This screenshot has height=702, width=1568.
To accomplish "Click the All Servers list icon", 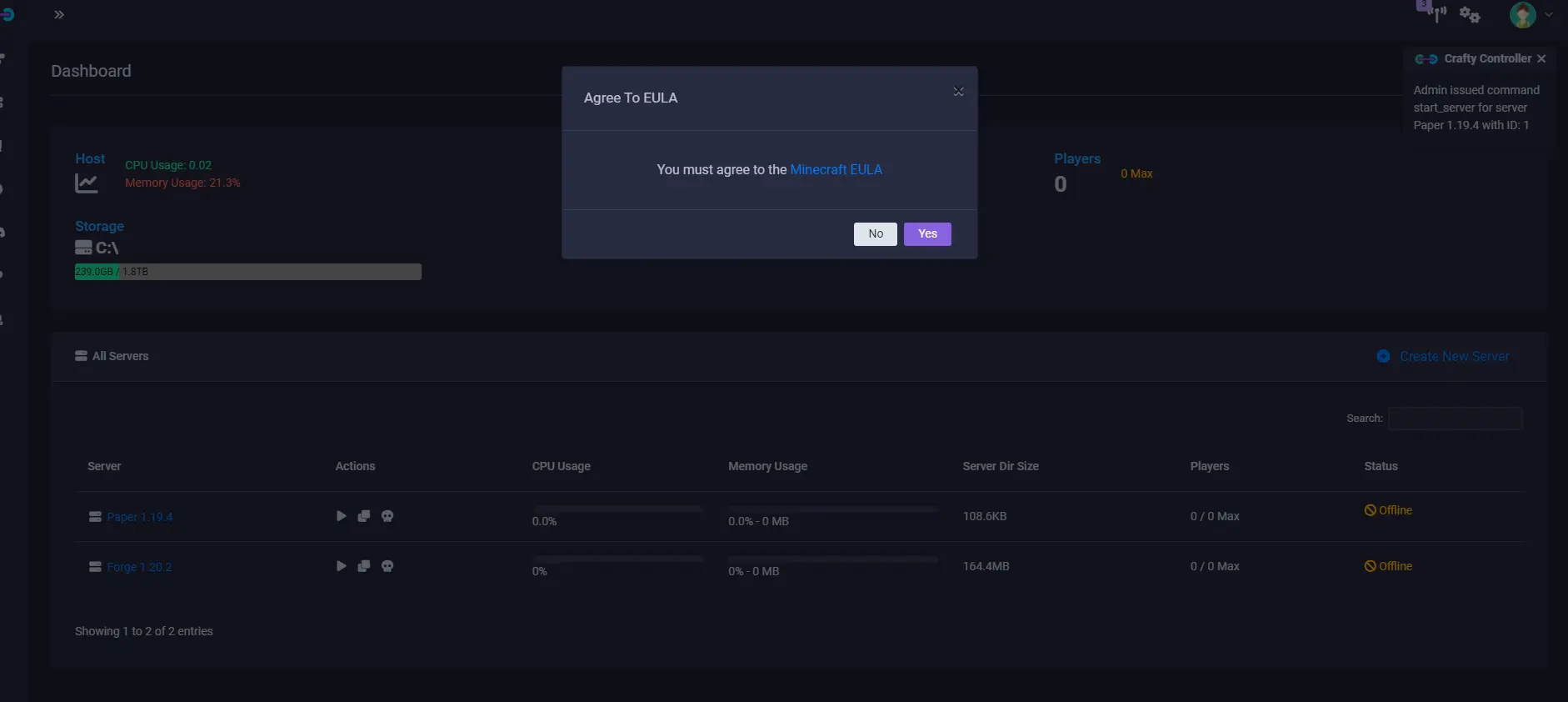I will pyautogui.click(x=81, y=356).
